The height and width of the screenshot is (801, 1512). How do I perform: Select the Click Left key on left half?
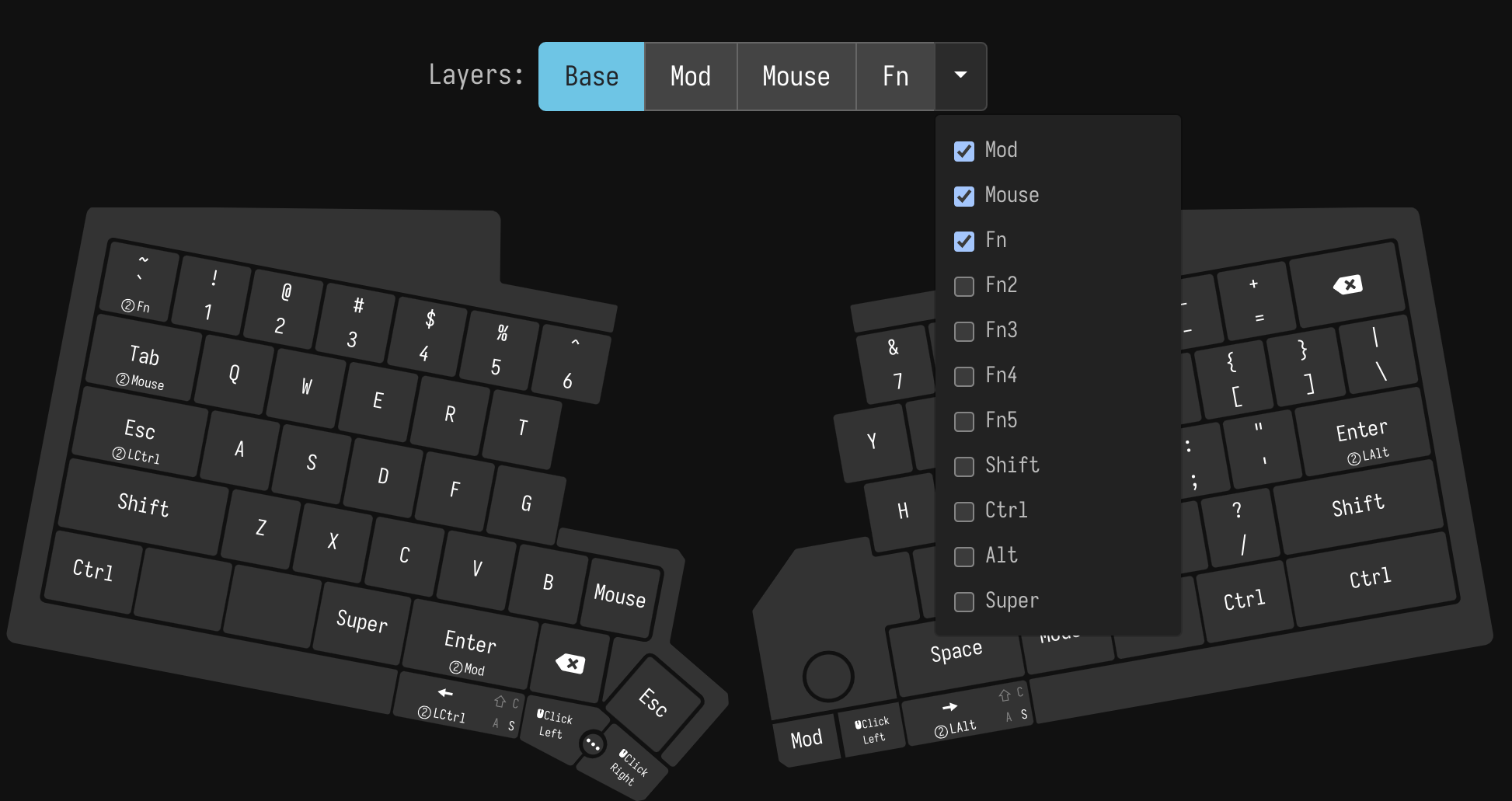pos(554,724)
